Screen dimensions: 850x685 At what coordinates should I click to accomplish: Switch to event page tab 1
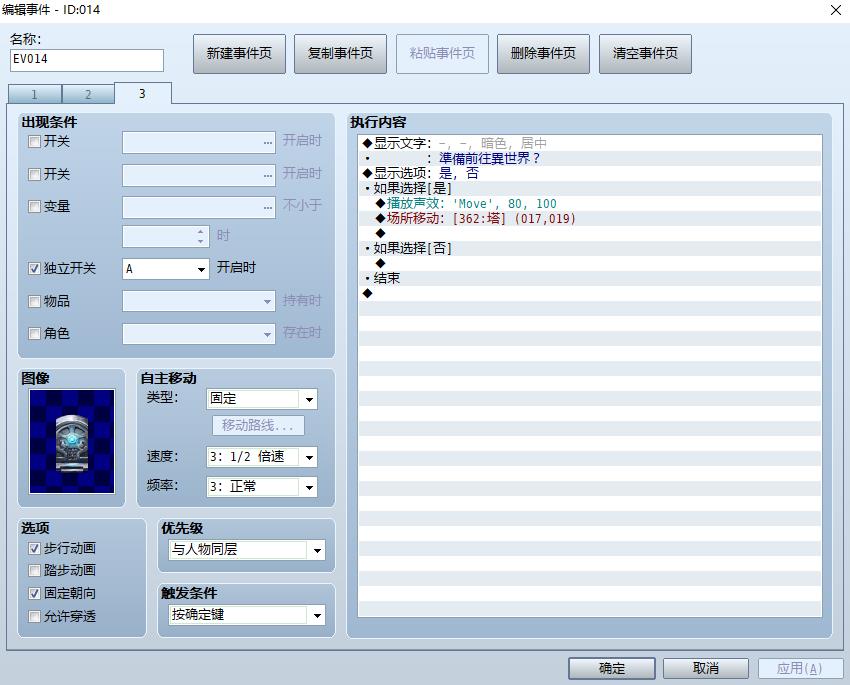(x=35, y=94)
